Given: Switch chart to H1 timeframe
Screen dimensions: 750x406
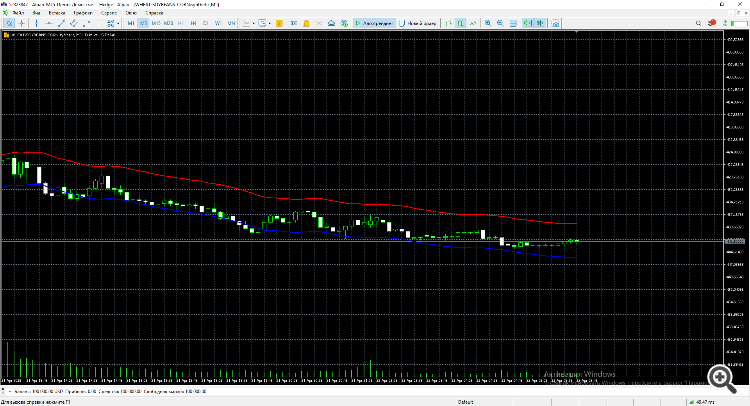Looking at the screenshot, I should pos(181,23).
